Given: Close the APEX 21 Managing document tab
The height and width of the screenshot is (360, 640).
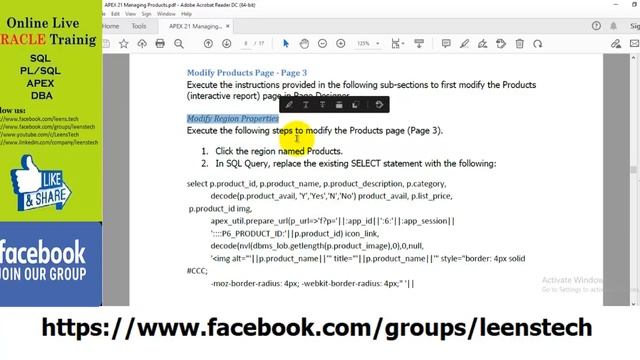Looking at the screenshot, I should click(x=228, y=26).
